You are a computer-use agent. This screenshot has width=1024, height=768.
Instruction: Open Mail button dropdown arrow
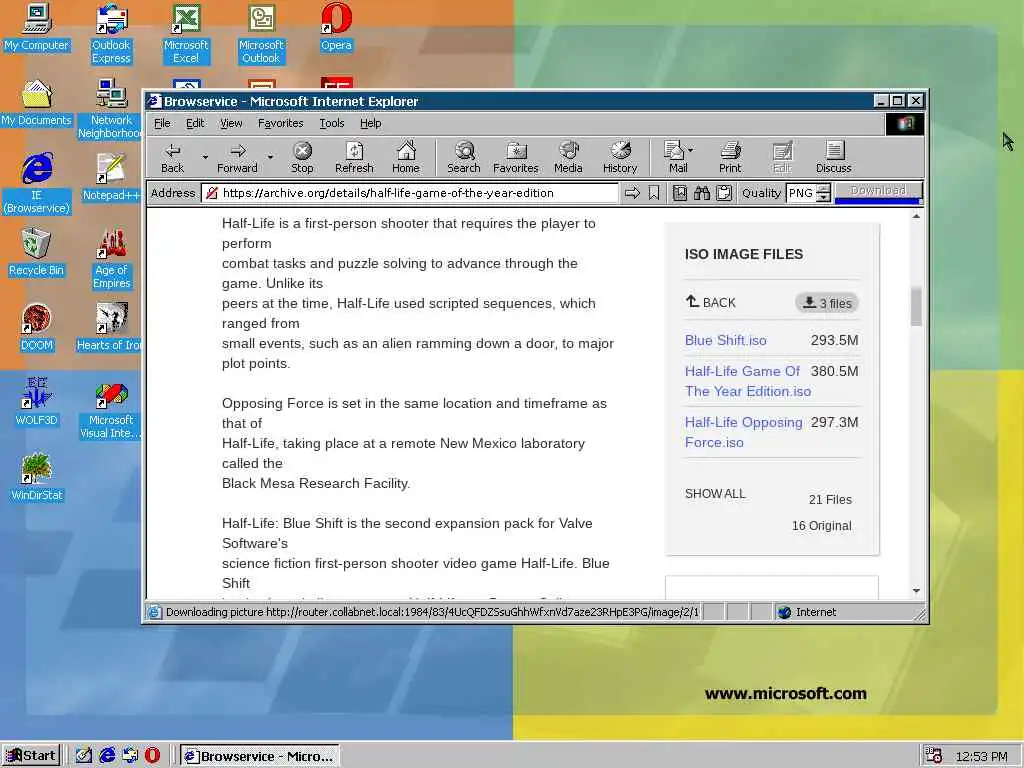point(691,150)
